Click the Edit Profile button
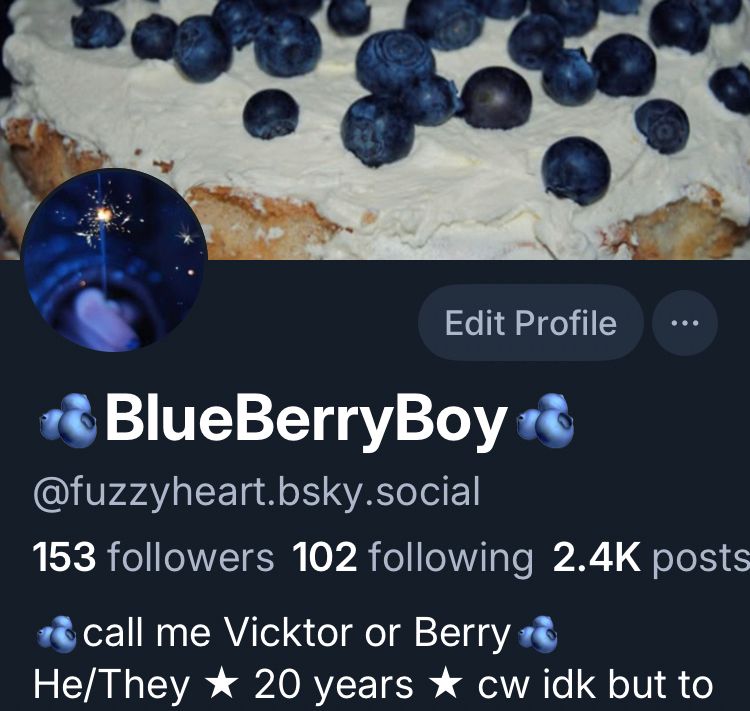Screen dimensions: 750x711 pyautogui.click(x=530, y=322)
